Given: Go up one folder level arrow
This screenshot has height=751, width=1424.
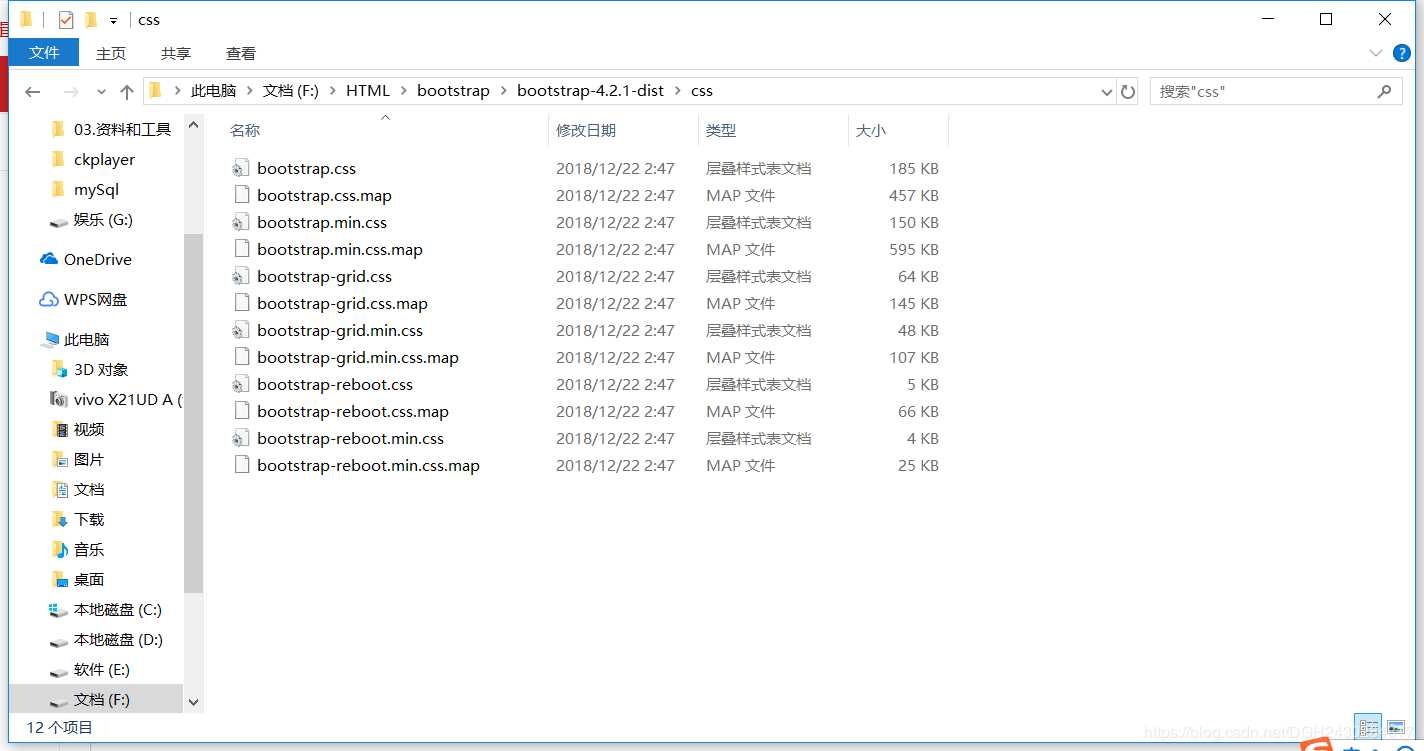Looking at the screenshot, I should [127, 91].
